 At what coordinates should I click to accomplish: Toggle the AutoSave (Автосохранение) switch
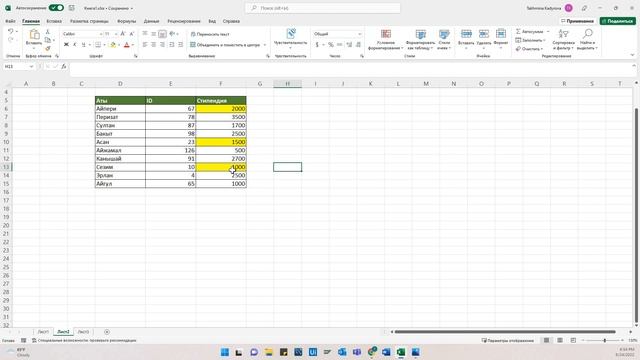(56, 8)
